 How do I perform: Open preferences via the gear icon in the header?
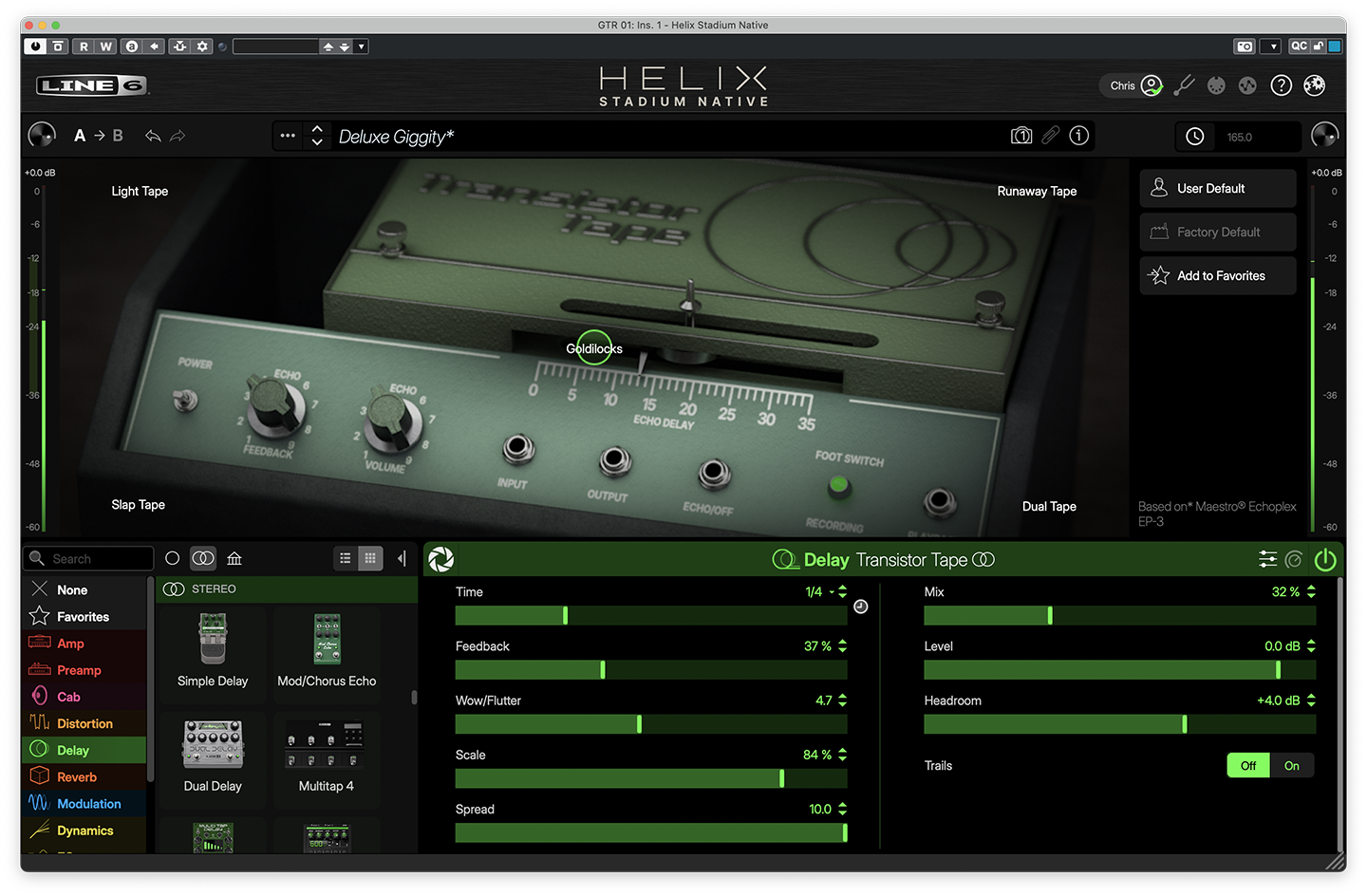click(x=1314, y=85)
